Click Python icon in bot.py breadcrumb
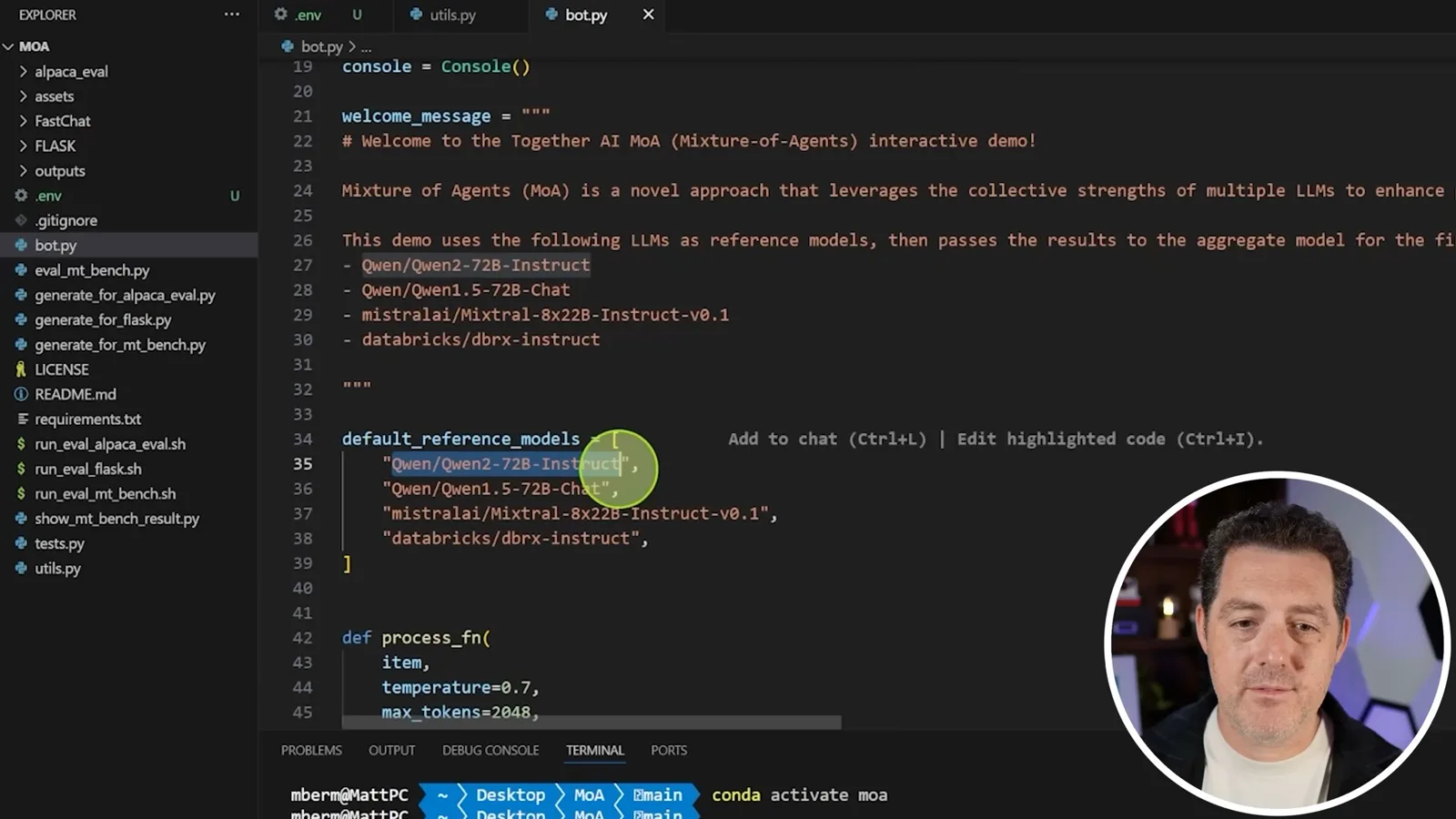This screenshot has height=819, width=1456. pos(288,46)
